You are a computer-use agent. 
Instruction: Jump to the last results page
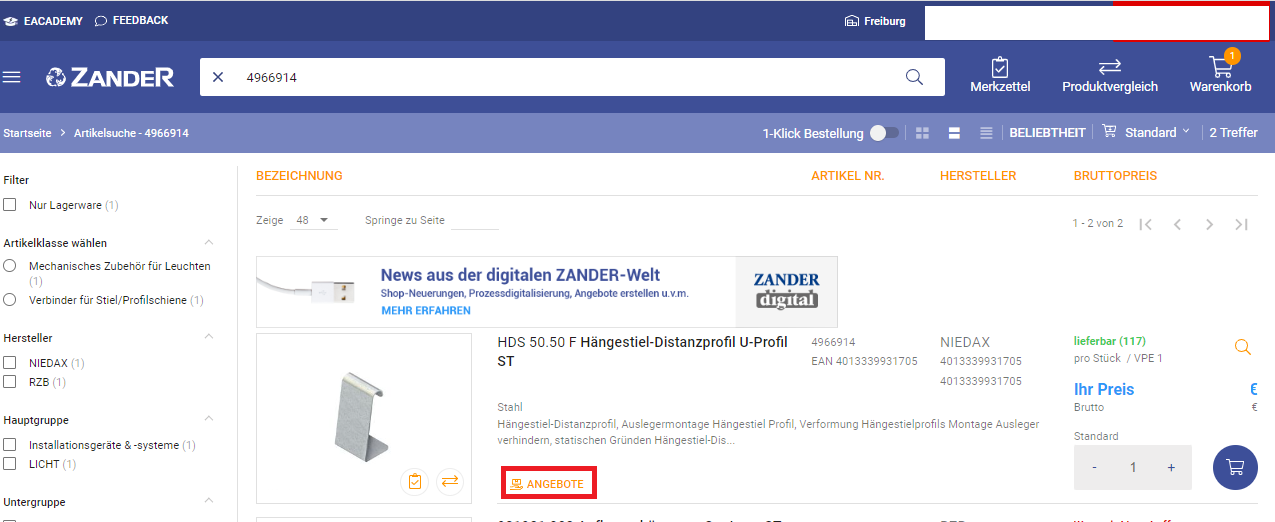tap(1241, 224)
